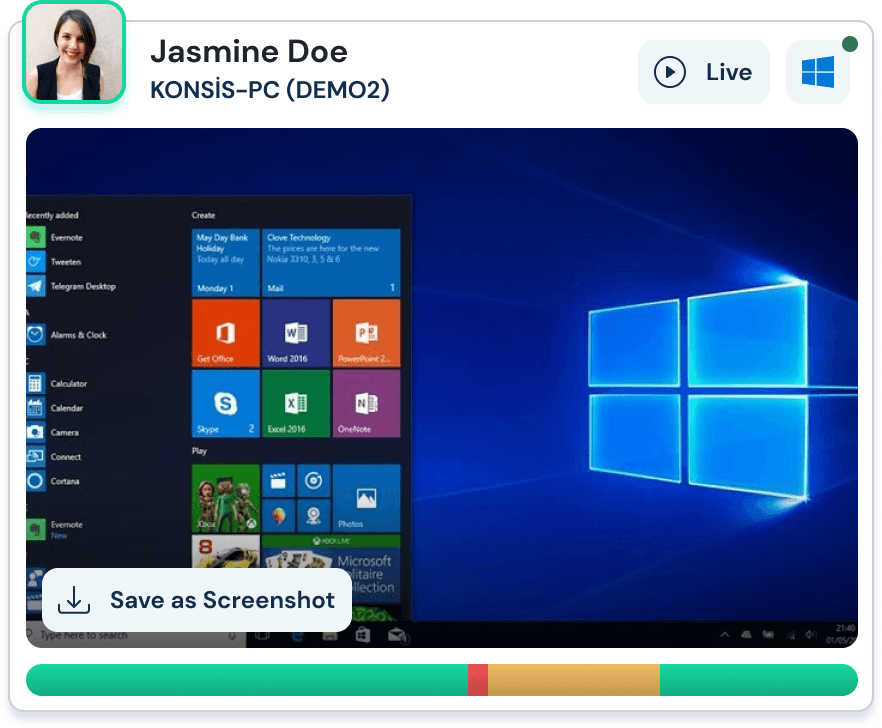Select Evernote in recently added list
882x728 pixels.
tap(66, 238)
